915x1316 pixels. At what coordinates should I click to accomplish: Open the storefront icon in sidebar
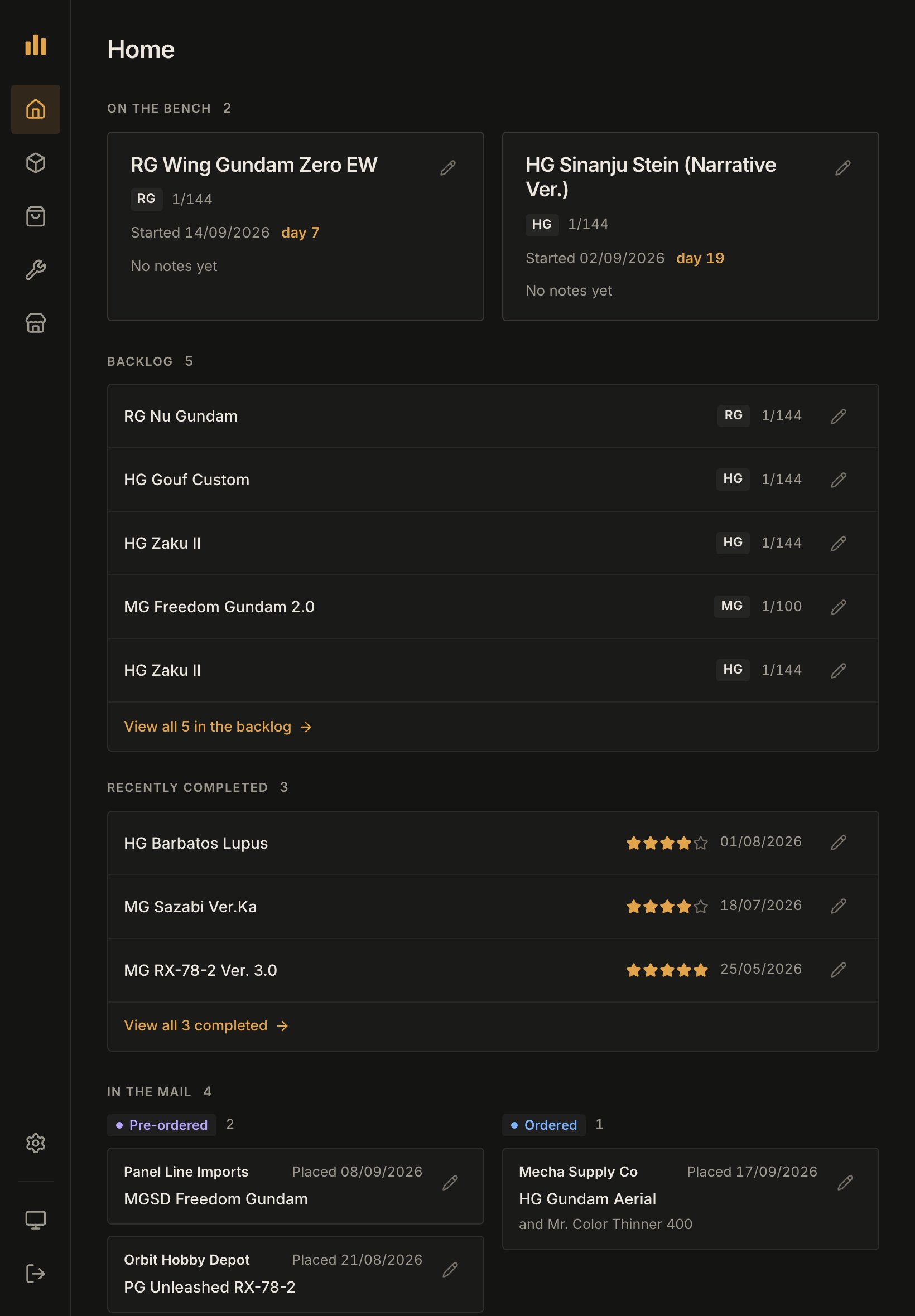point(36,323)
